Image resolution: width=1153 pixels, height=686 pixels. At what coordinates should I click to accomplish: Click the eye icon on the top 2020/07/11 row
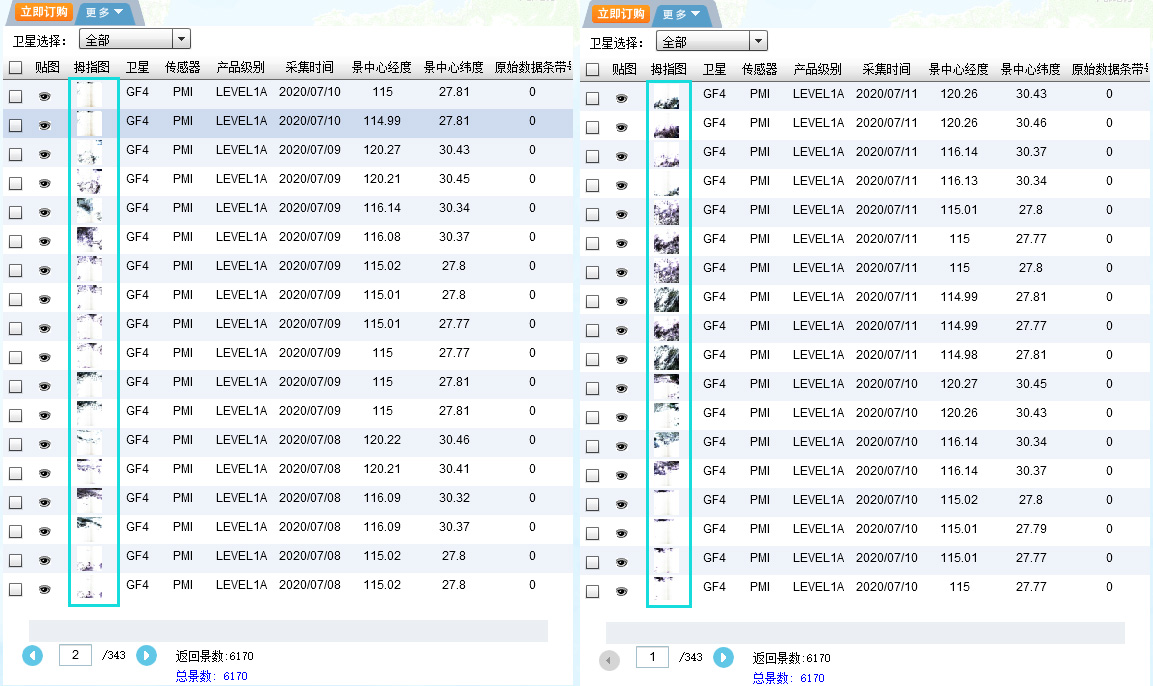tap(621, 98)
